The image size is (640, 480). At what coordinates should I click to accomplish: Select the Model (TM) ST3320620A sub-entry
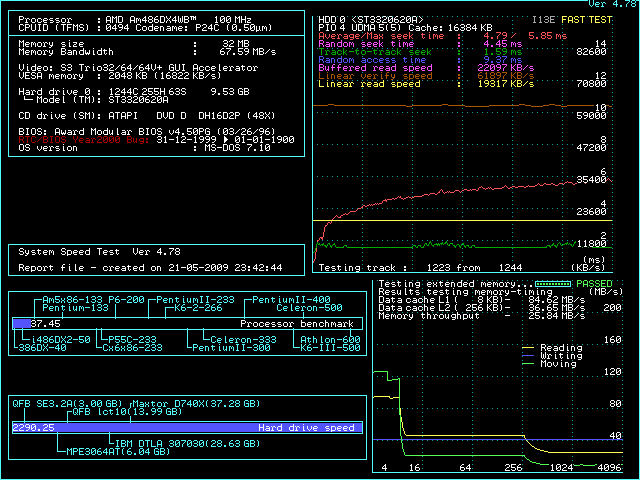(90, 100)
